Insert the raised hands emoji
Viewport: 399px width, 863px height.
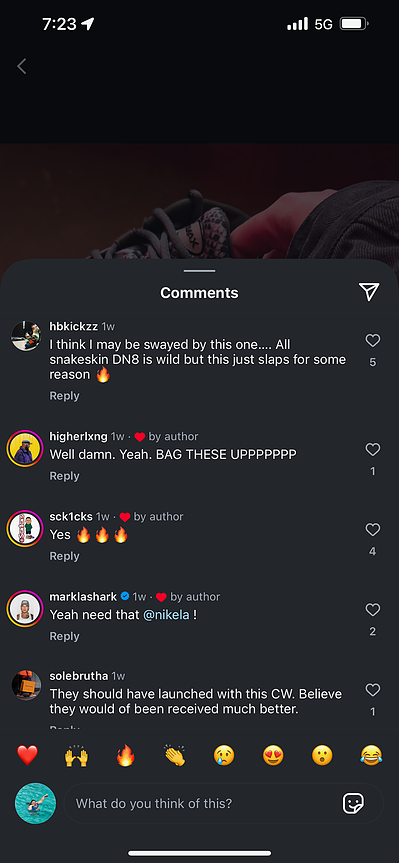click(x=76, y=755)
